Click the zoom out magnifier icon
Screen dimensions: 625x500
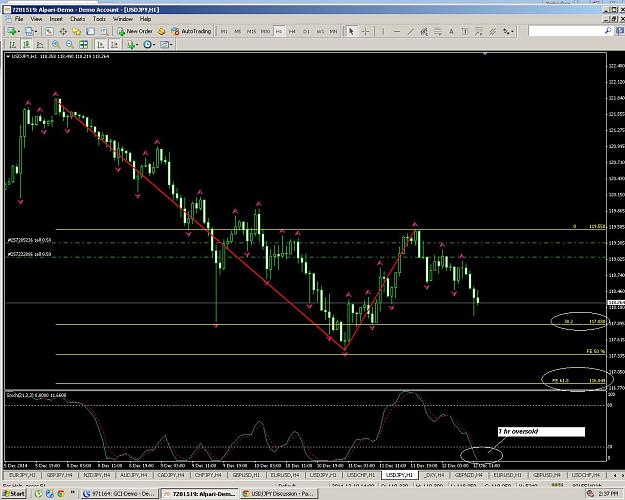pyautogui.click(x=70, y=45)
